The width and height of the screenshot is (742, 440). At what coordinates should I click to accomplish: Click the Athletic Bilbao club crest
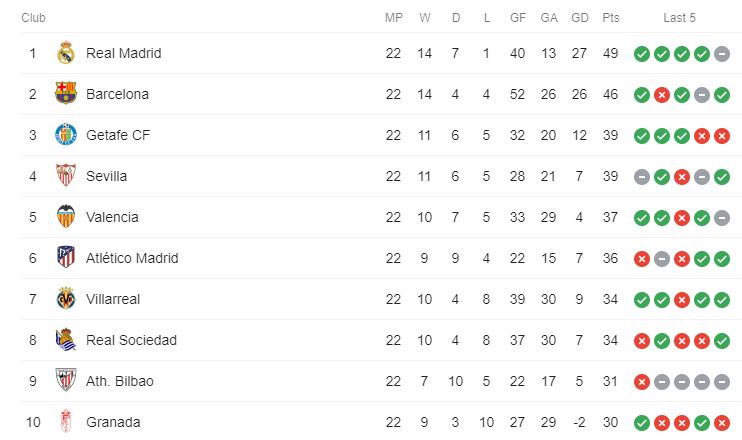(66, 380)
